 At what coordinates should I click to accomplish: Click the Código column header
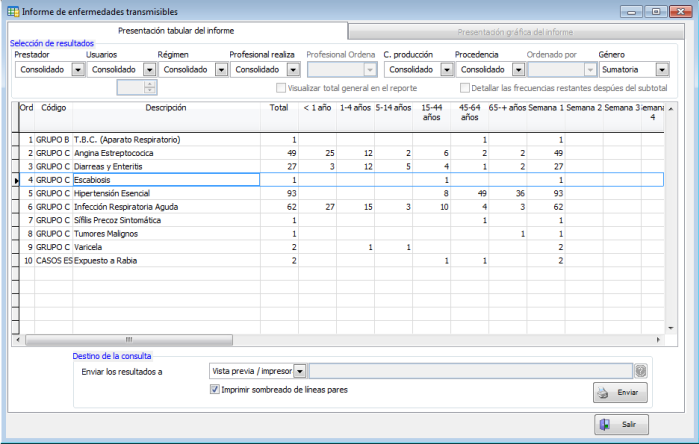click(x=53, y=116)
